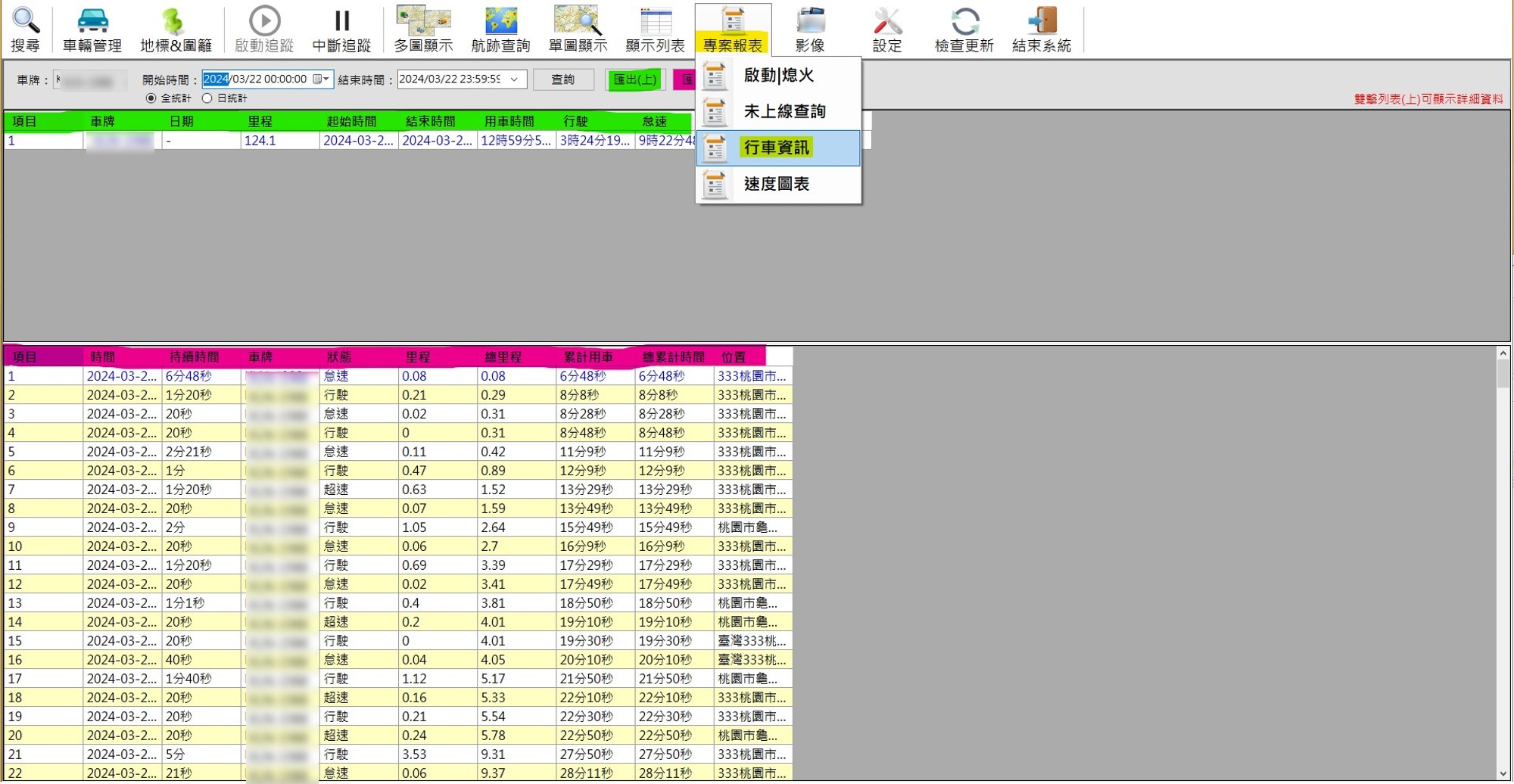Open the 搜尋 search tool
Viewport: 1514px width, 784px height.
(25, 30)
